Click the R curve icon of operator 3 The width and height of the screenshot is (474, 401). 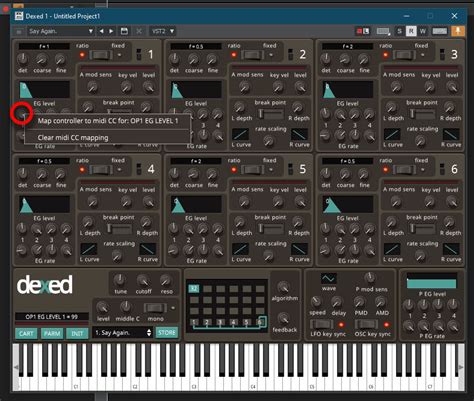[x=451, y=135]
